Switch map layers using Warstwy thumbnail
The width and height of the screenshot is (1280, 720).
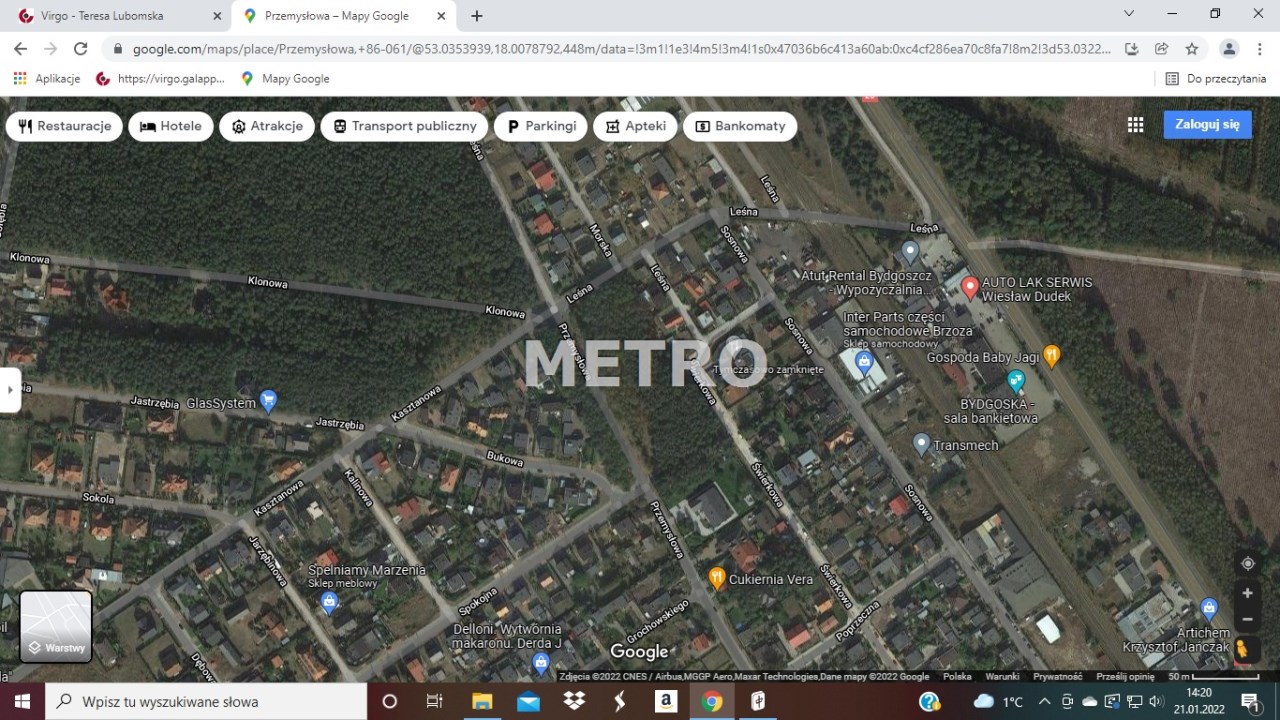[56, 627]
